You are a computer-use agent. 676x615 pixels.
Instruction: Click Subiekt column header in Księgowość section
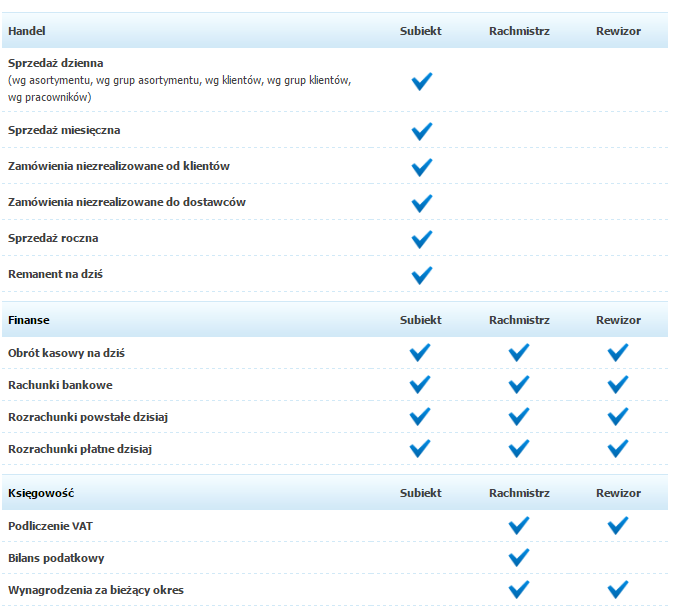[420, 493]
